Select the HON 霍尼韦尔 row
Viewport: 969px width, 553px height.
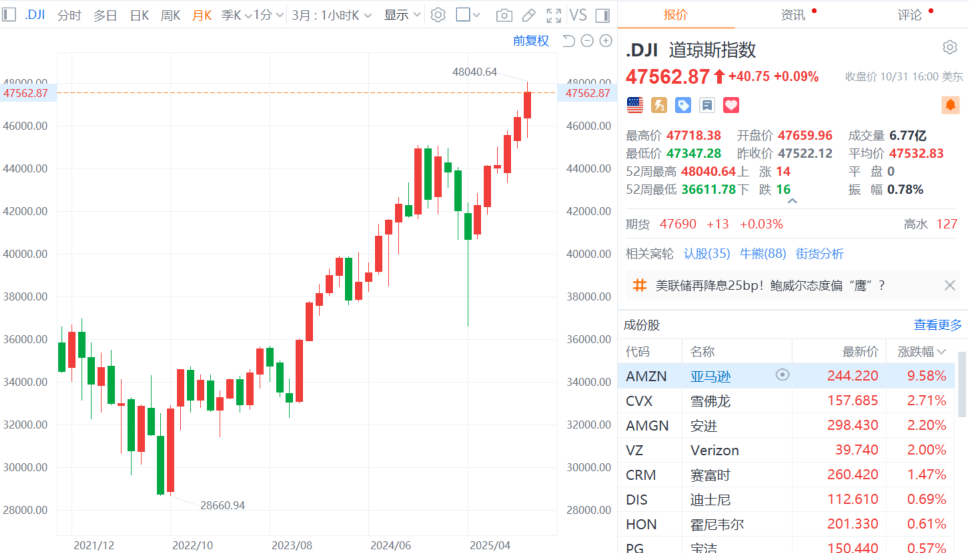787,524
